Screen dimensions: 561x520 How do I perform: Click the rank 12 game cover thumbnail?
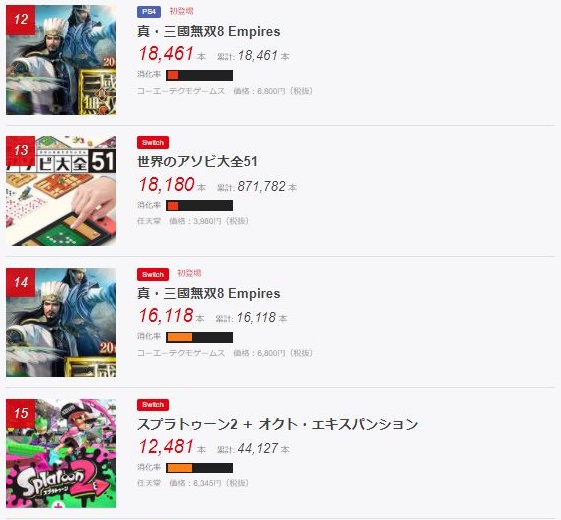[61, 60]
